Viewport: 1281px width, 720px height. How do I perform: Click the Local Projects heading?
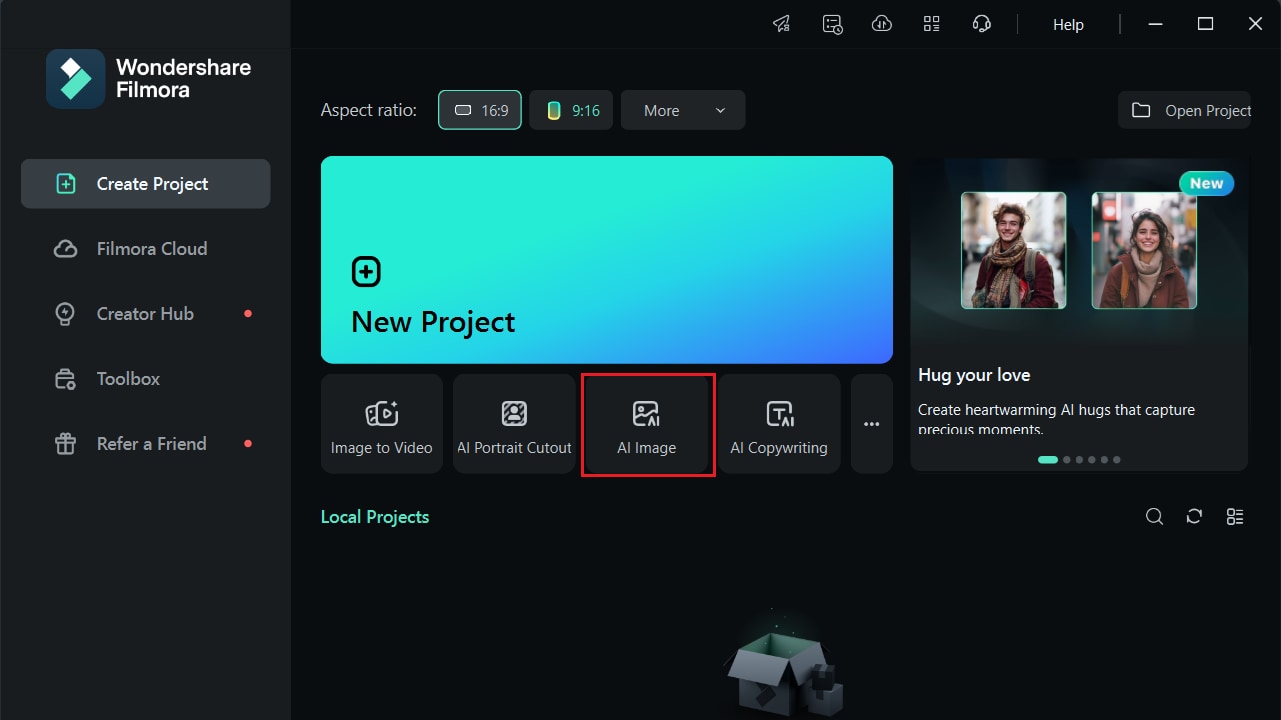click(375, 517)
